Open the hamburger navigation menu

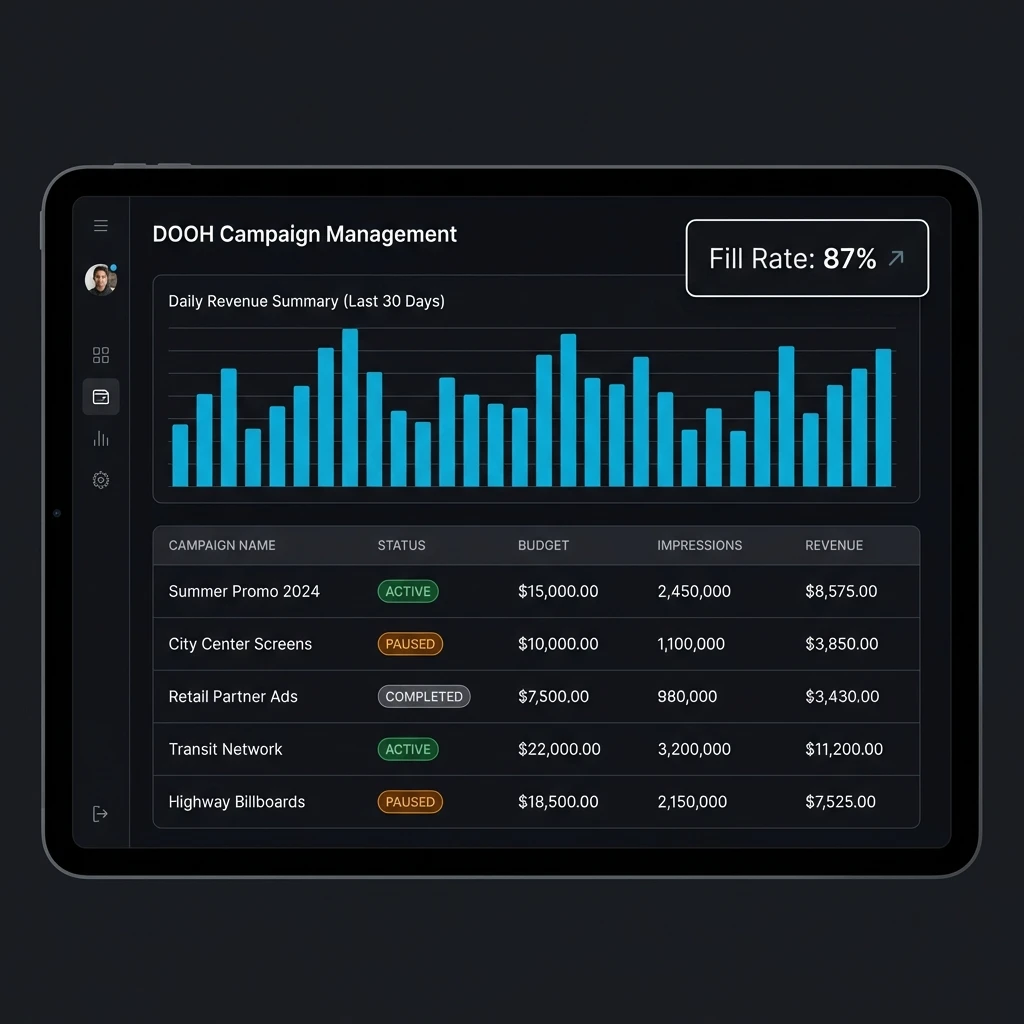coord(100,225)
